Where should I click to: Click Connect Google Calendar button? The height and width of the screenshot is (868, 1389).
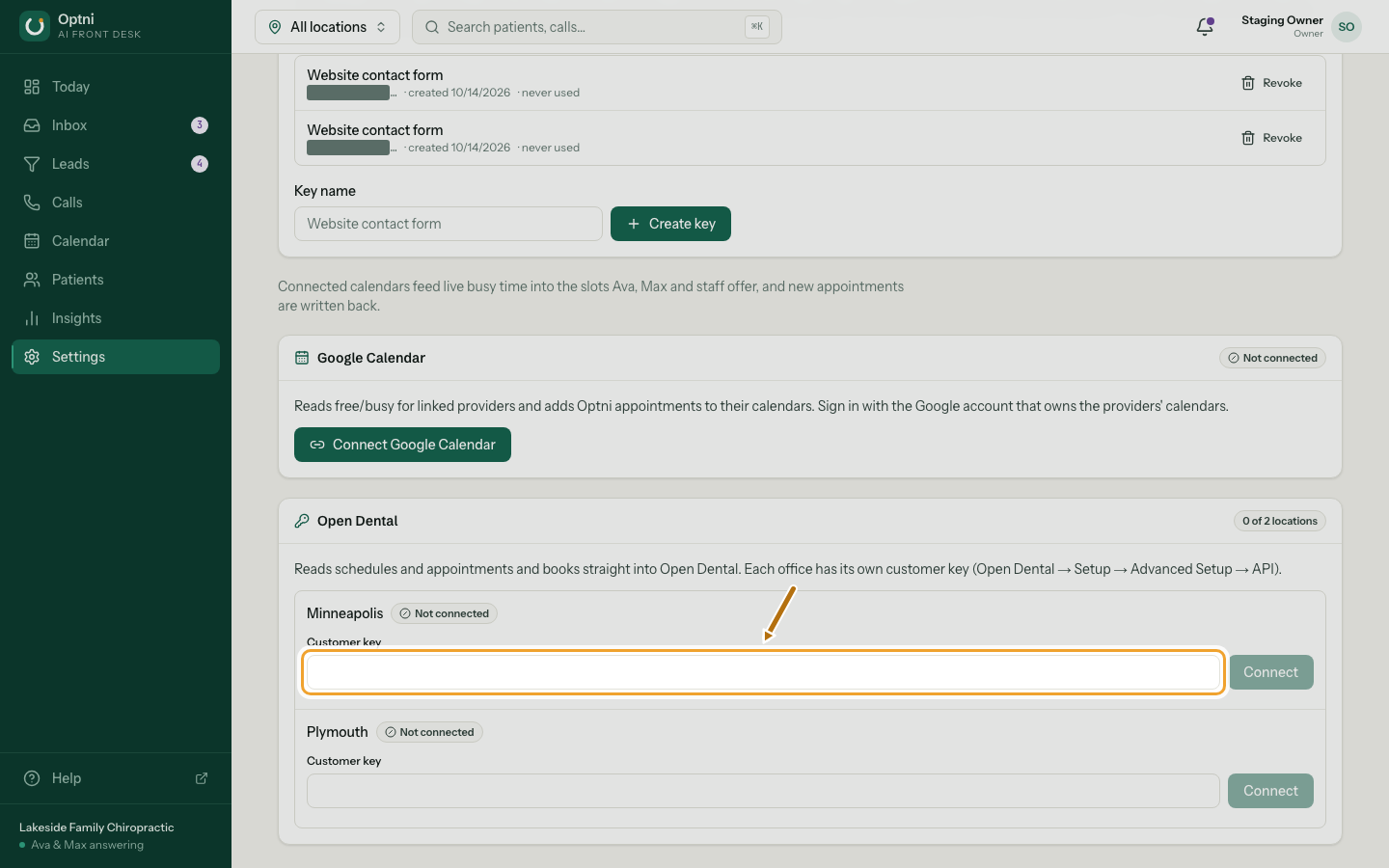tap(402, 445)
